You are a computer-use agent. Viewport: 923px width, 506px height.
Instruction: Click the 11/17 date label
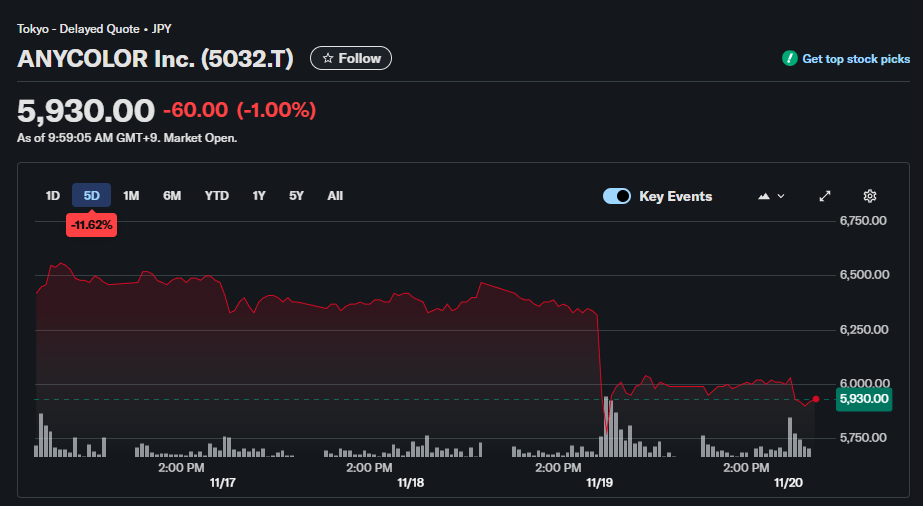pyautogui.click(x=223, y=483)
